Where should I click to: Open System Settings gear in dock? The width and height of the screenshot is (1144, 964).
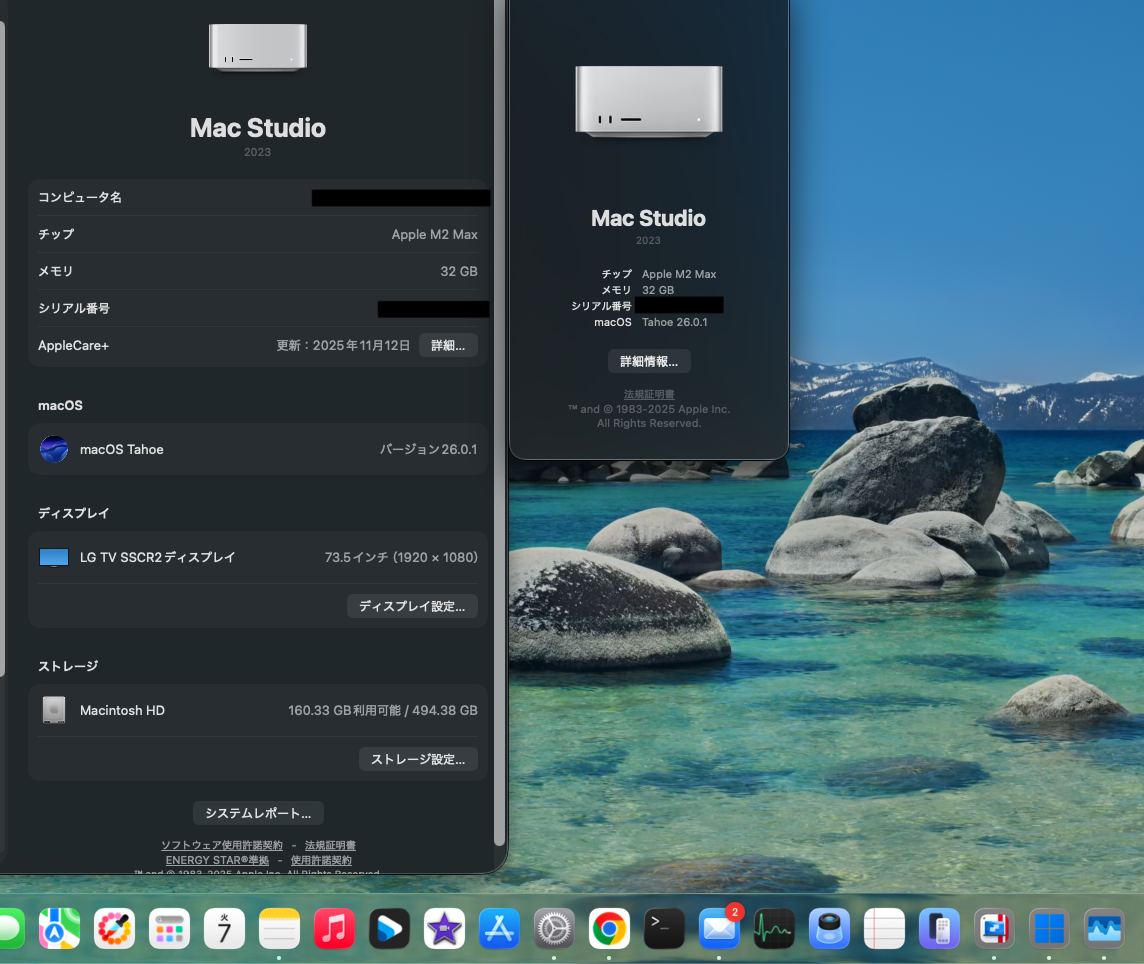click(554, 929)
